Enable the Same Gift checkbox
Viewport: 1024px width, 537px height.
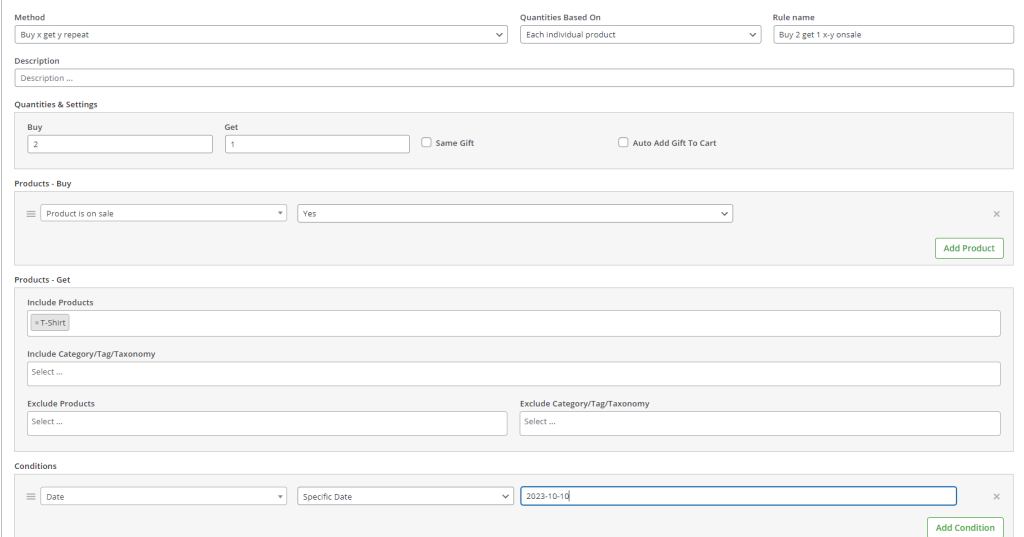(x=427, y=143)
